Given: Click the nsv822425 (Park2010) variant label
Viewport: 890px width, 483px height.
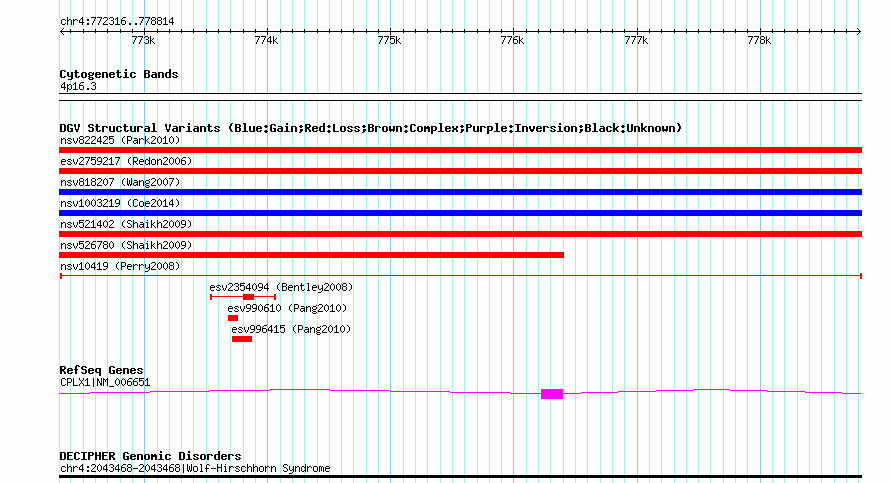Looking at the screenshot, I should 120,140.
